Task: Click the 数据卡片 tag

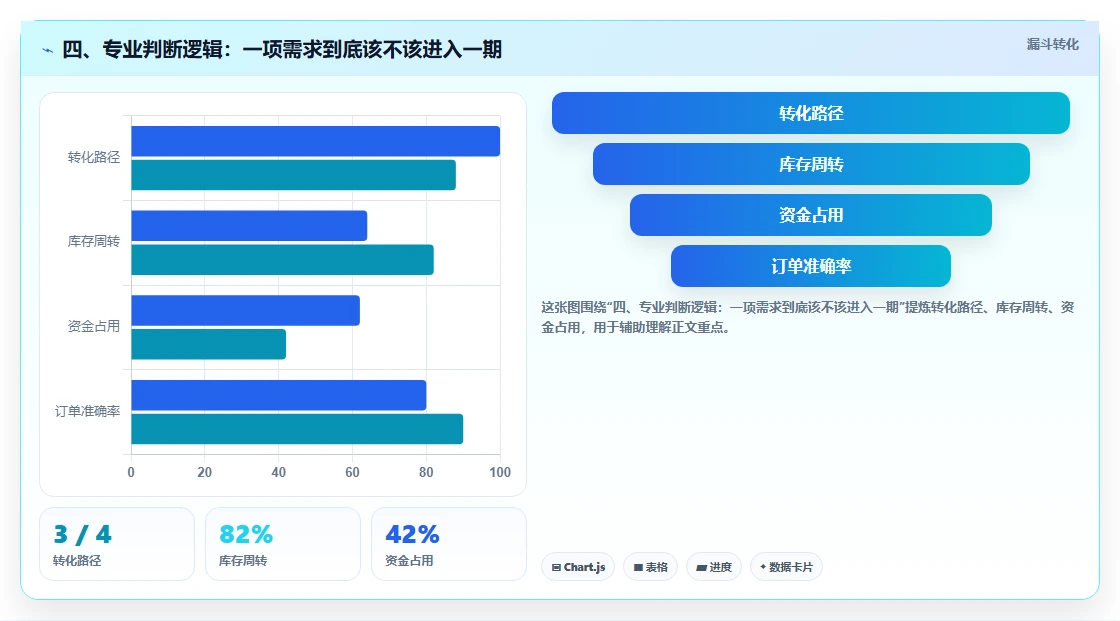Action: [x=786, y=567]
